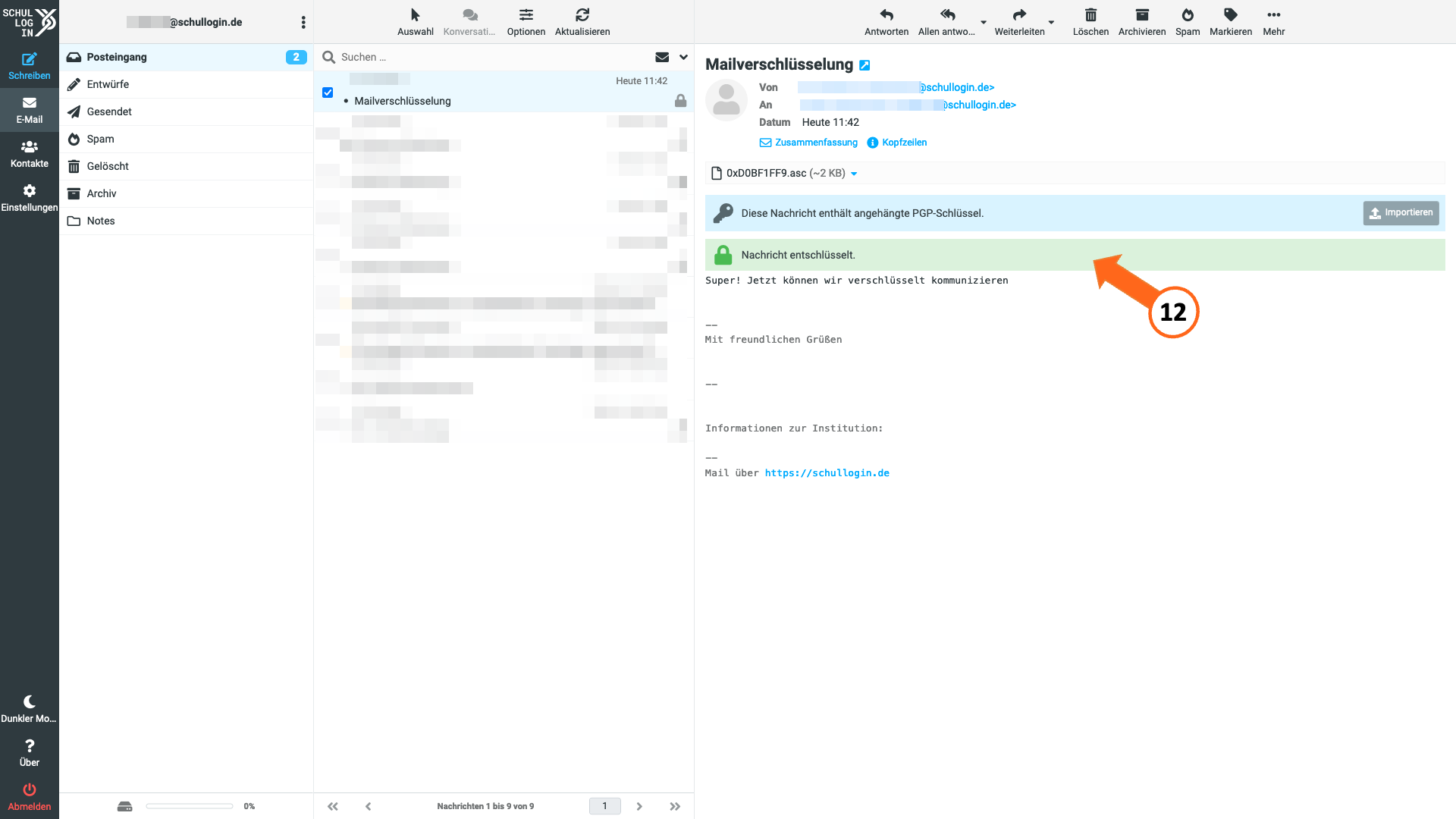Click the Abmelden power icon
Viewport: 1456px width, 819px height.
[30, 797]
